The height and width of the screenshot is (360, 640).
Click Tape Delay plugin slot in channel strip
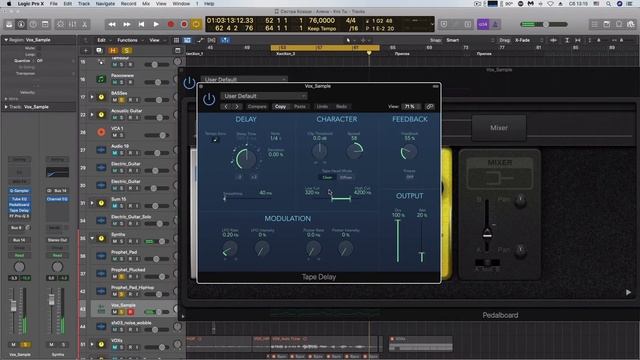(x=19, y=211)
